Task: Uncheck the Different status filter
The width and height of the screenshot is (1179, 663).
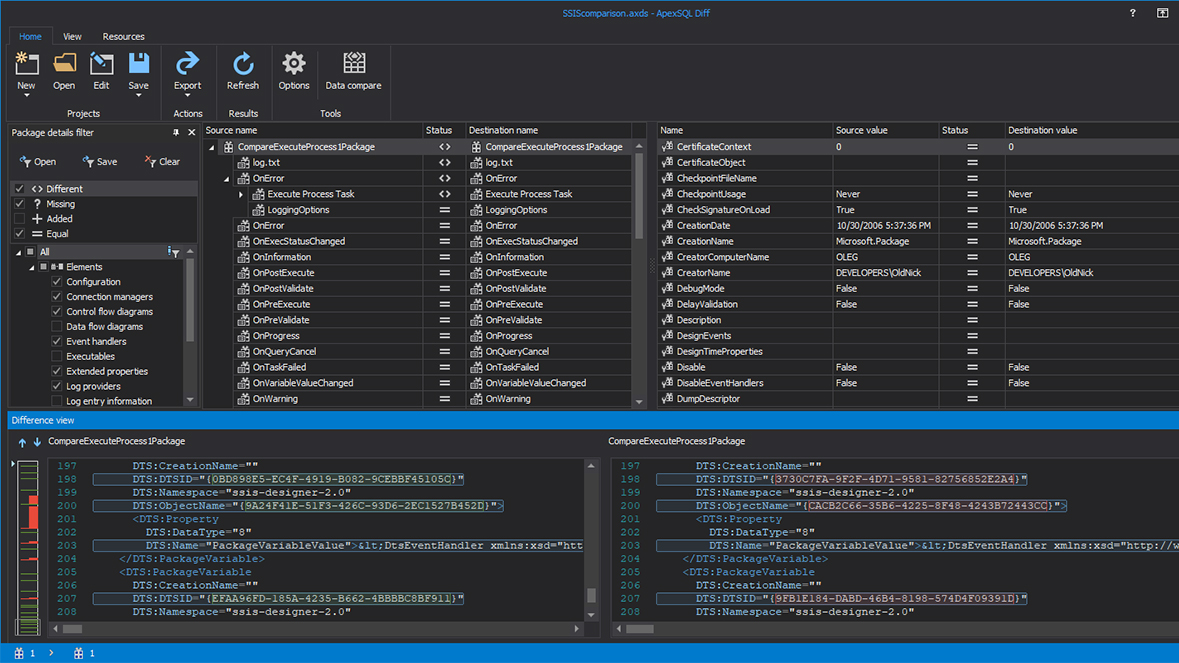Action: [19, 187]
